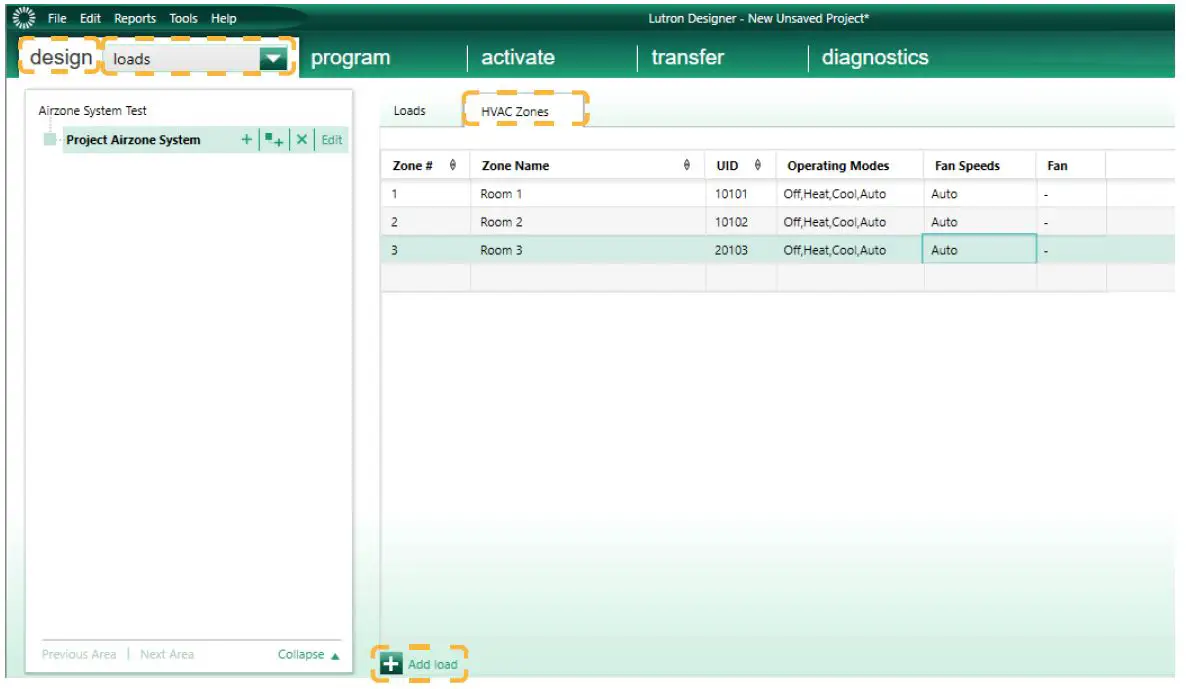Screen dimensions: 1186x689
Task: Click Room 3 operating modes cell
Action: (849, 250)
